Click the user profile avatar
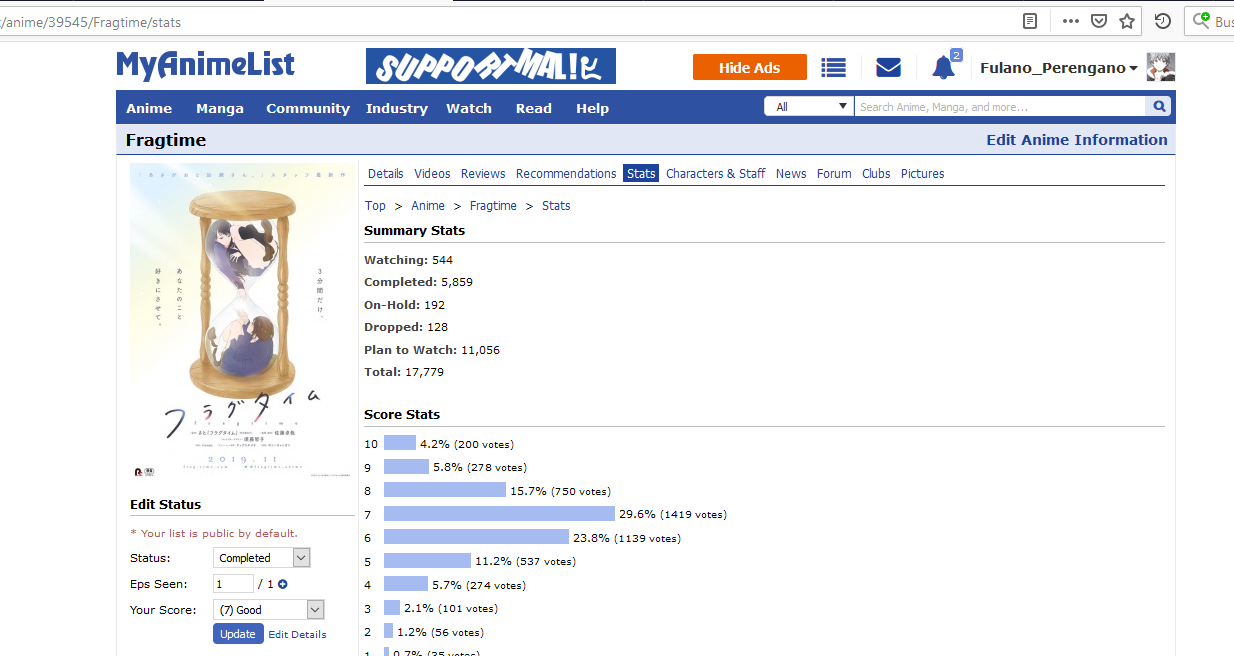Image resolution: width=1234 pixels, height=656 pixels. tap(1160, 67)
